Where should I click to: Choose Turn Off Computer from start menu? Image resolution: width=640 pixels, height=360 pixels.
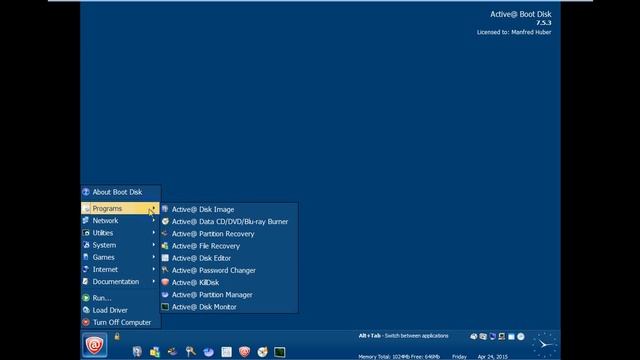point(120,322)
